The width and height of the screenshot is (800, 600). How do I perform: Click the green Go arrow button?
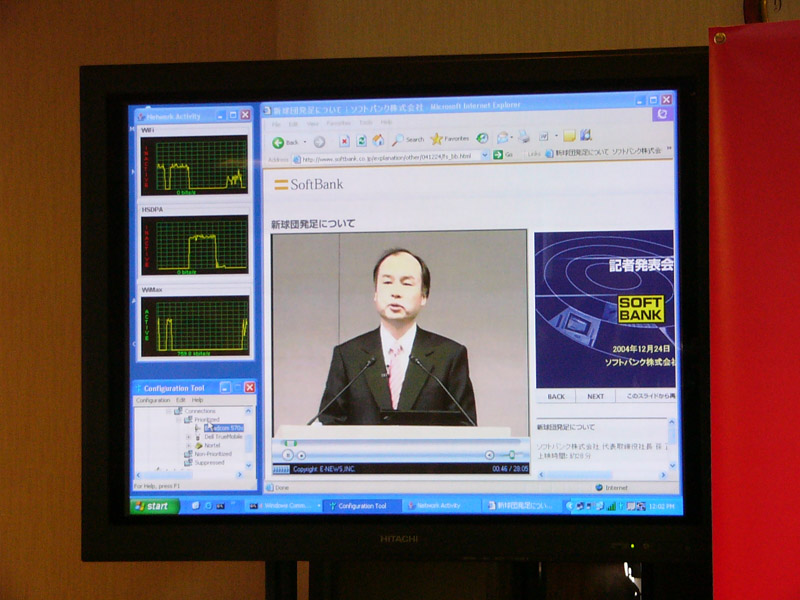(x=498, y=155)
